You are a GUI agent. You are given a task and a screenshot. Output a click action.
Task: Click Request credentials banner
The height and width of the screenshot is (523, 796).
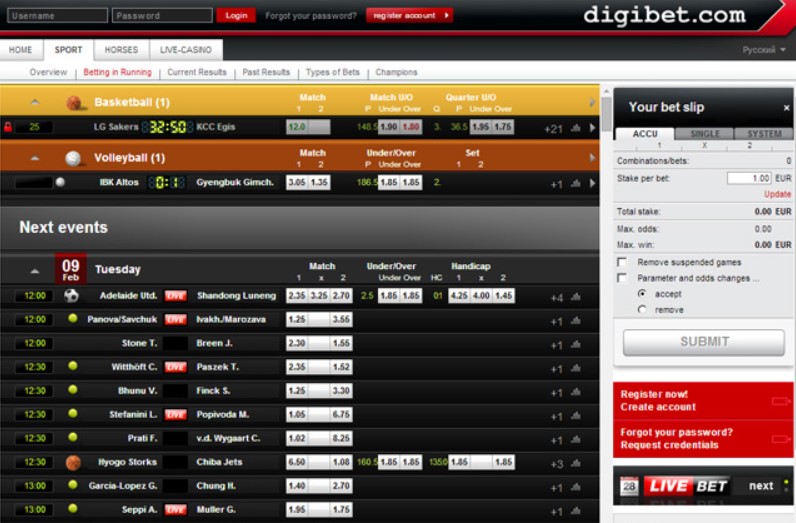pos(703,439)
